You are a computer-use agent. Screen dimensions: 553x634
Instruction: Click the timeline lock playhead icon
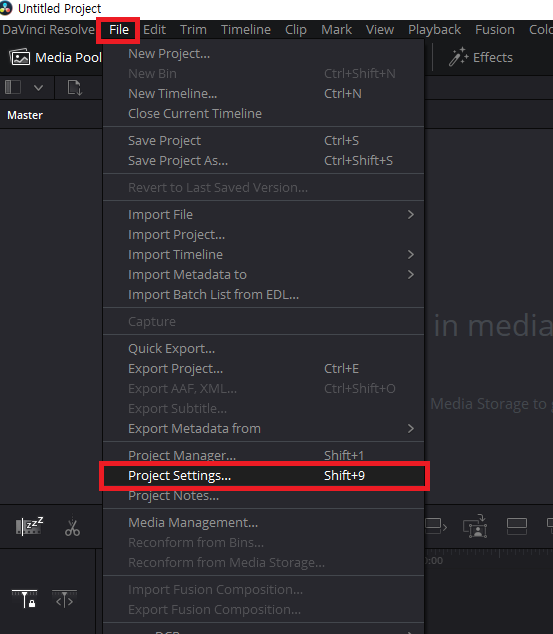pyautogui.click(x=24, y=599)
